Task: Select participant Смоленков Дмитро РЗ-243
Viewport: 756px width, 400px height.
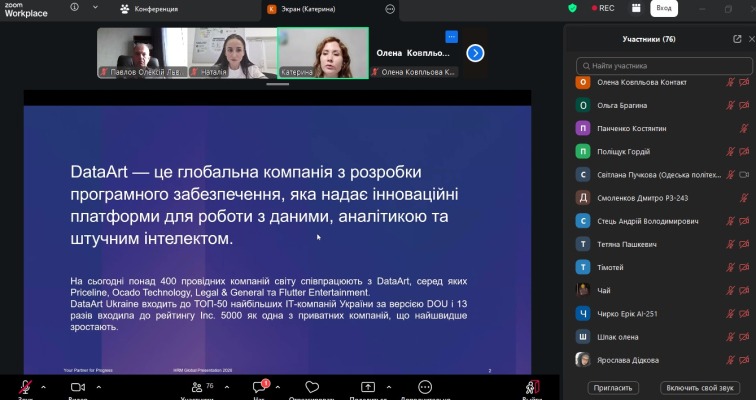Action: (x=661, y=198)
